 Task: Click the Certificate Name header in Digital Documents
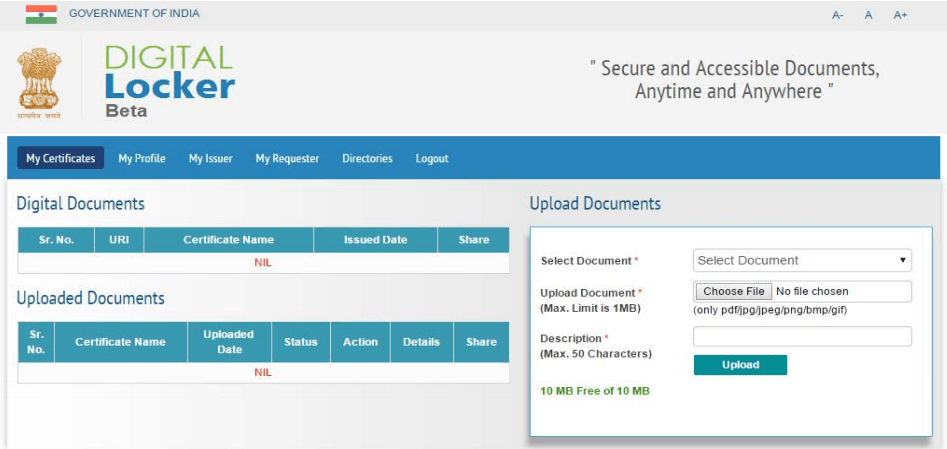(x=229, y=240)
